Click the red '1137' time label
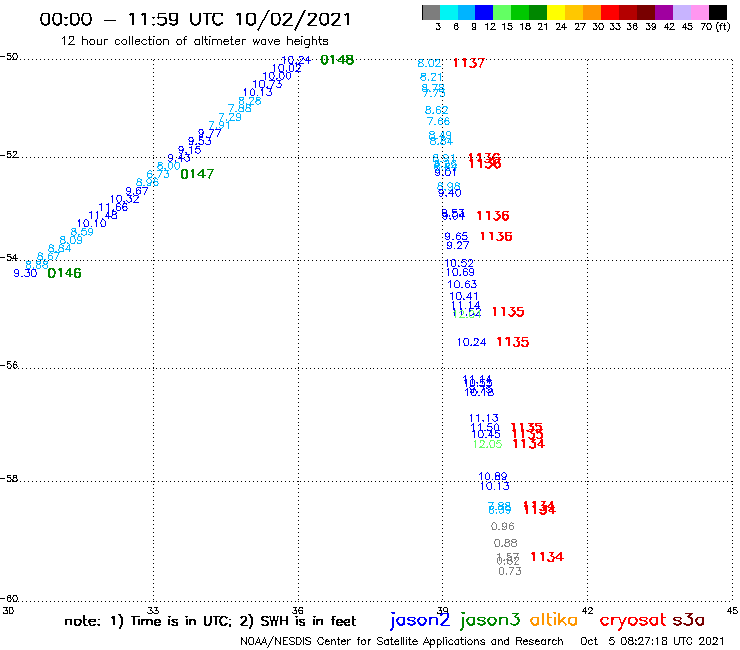Viewport: 740px width, 650px height. (x=469, y=63)
